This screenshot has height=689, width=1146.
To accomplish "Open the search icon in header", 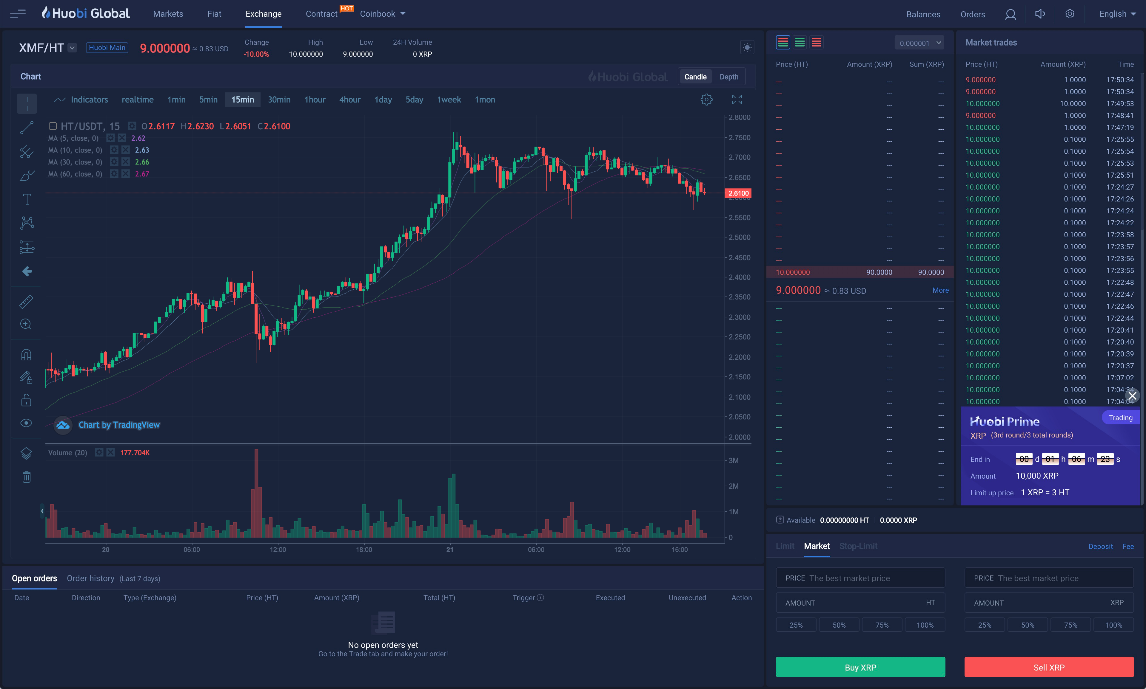I will pos(1010,14).
